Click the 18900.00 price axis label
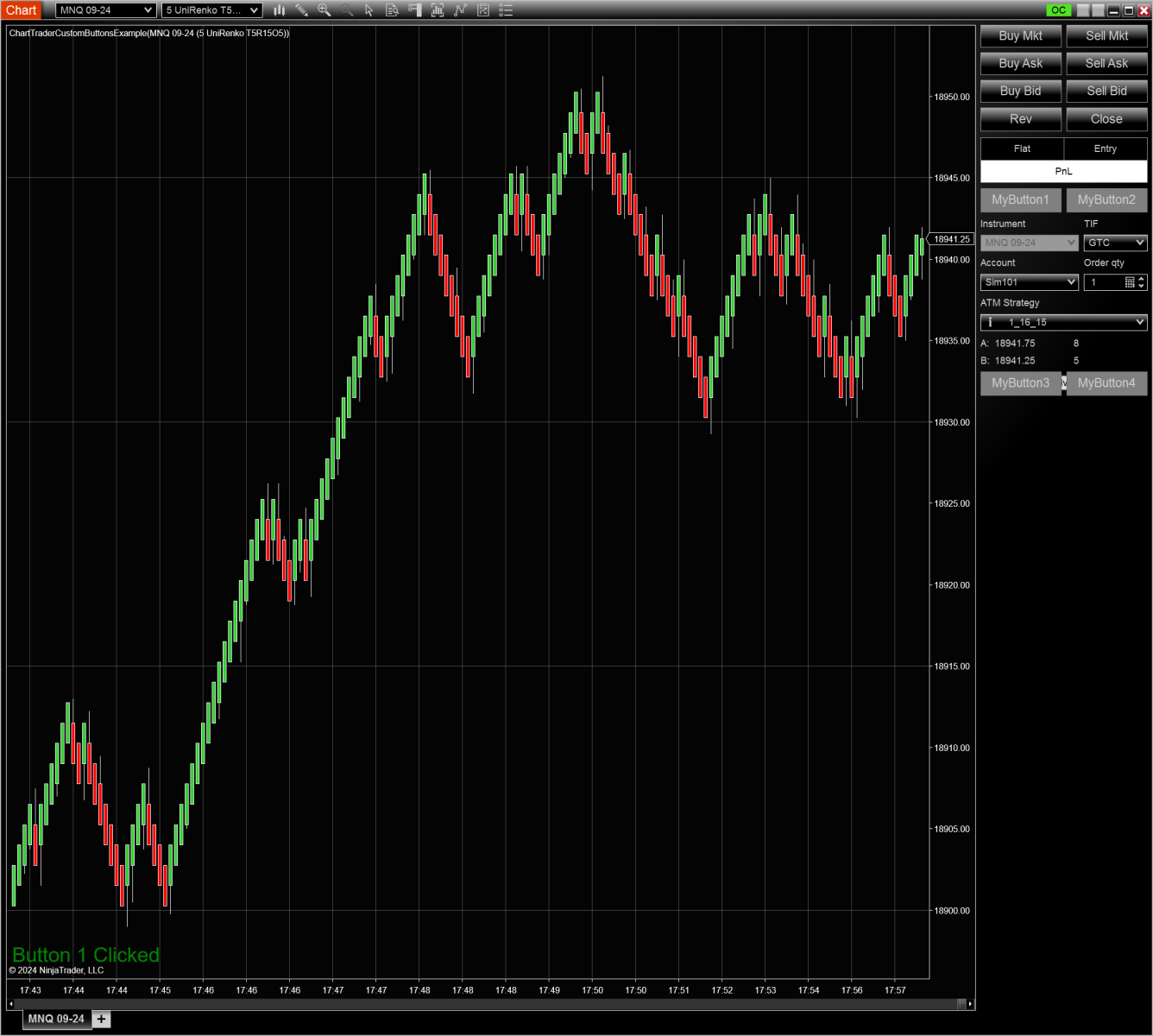 (x=952, y=911)
